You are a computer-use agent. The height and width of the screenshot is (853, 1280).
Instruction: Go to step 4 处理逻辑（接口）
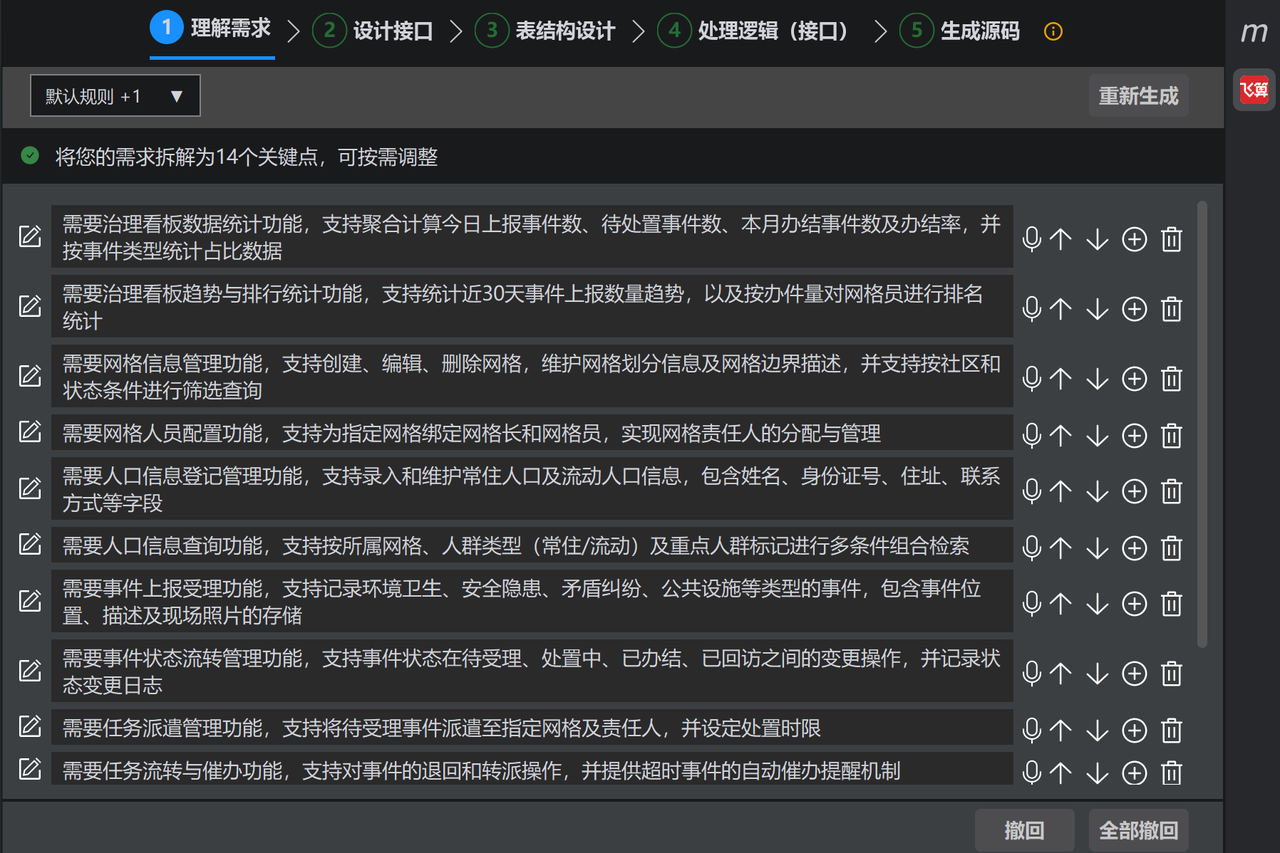754,31
